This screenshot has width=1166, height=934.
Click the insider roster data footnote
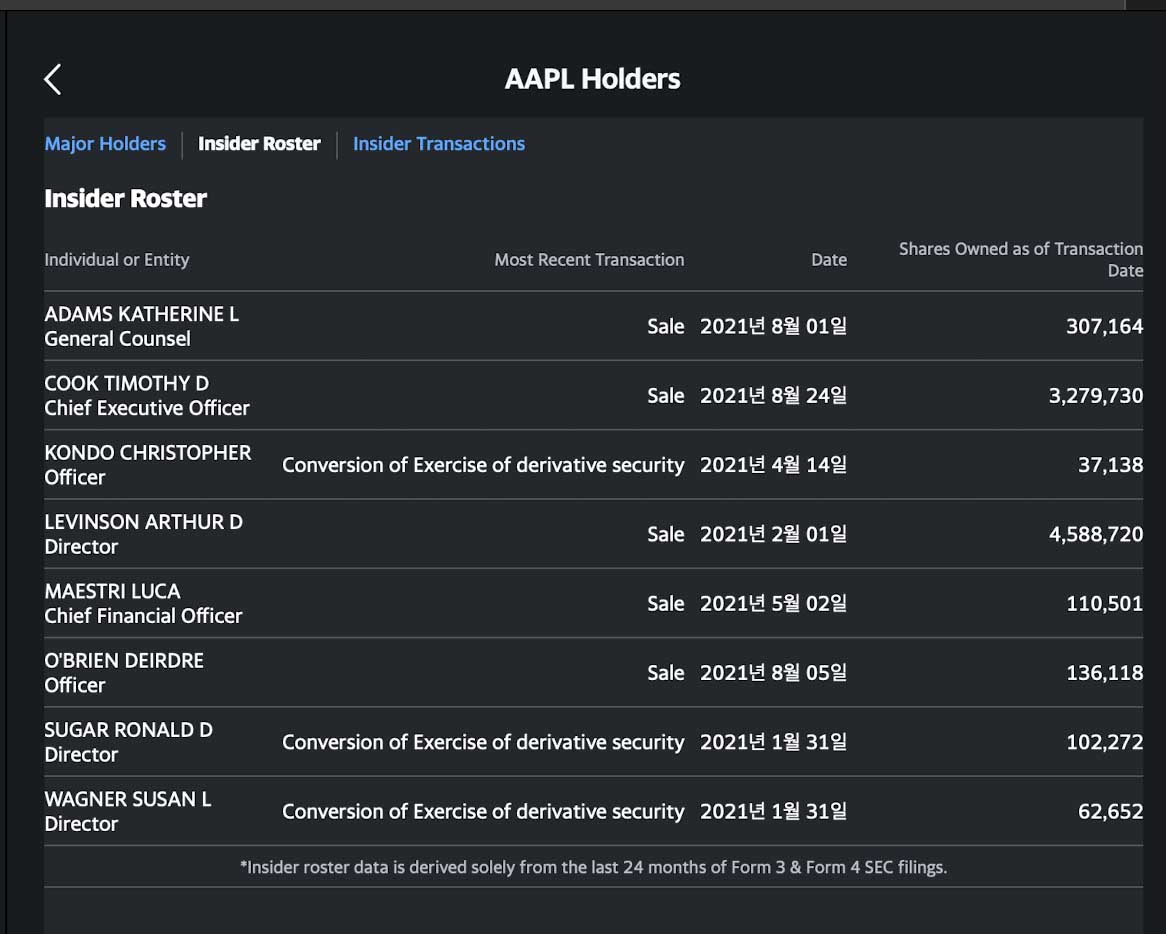tap(593, 867)
